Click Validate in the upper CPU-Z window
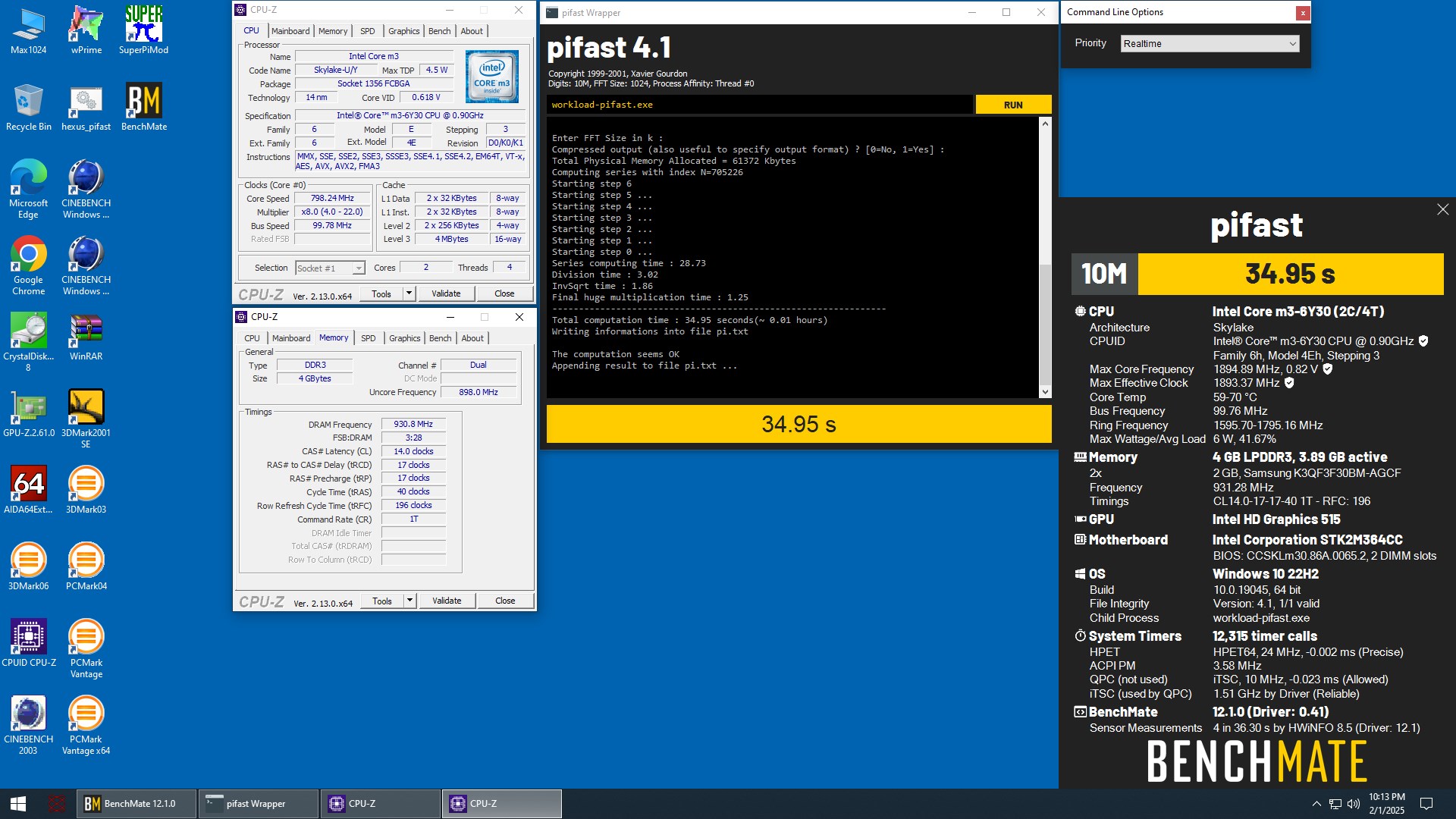 click(x=446, y=293)
